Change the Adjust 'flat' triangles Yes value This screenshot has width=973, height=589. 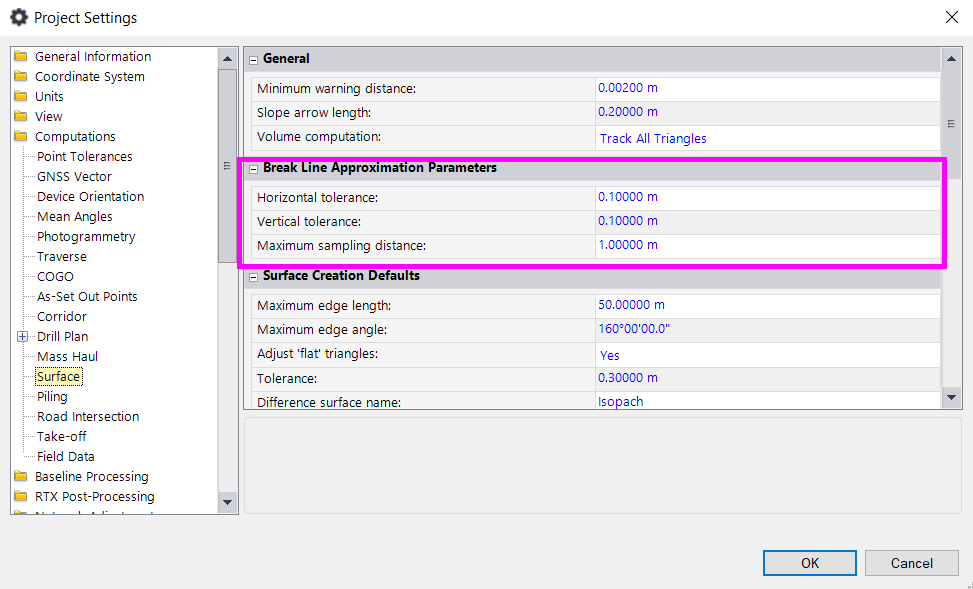tap(766, 355)
